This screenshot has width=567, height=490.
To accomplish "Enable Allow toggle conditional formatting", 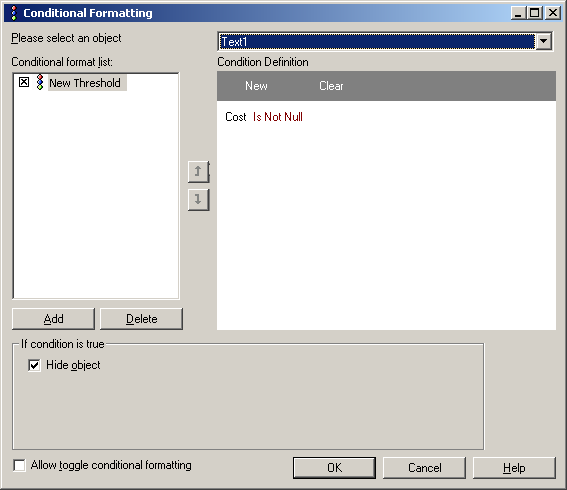I will (19, 465).
